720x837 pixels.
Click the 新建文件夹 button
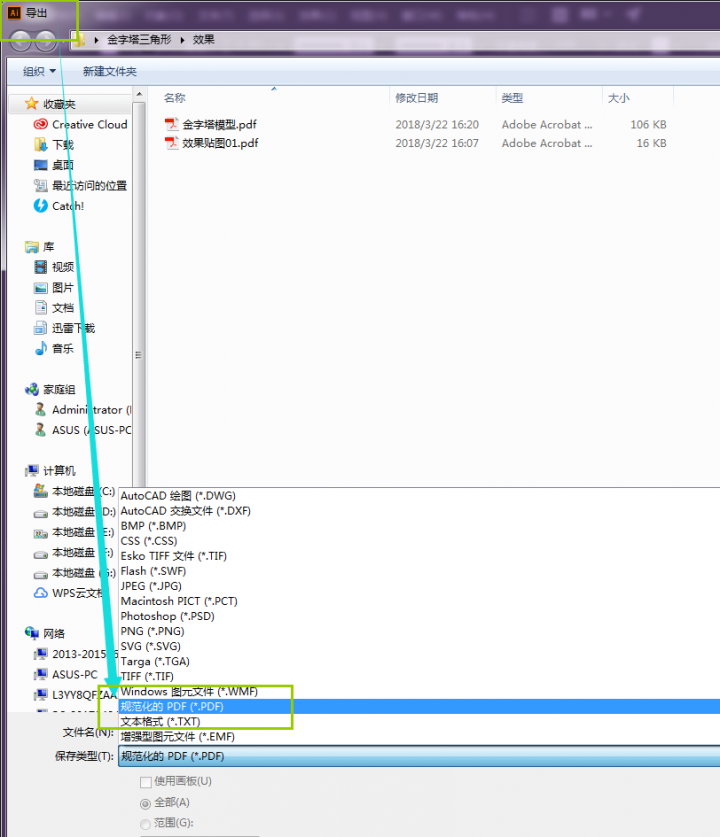[x=110, y=71]
